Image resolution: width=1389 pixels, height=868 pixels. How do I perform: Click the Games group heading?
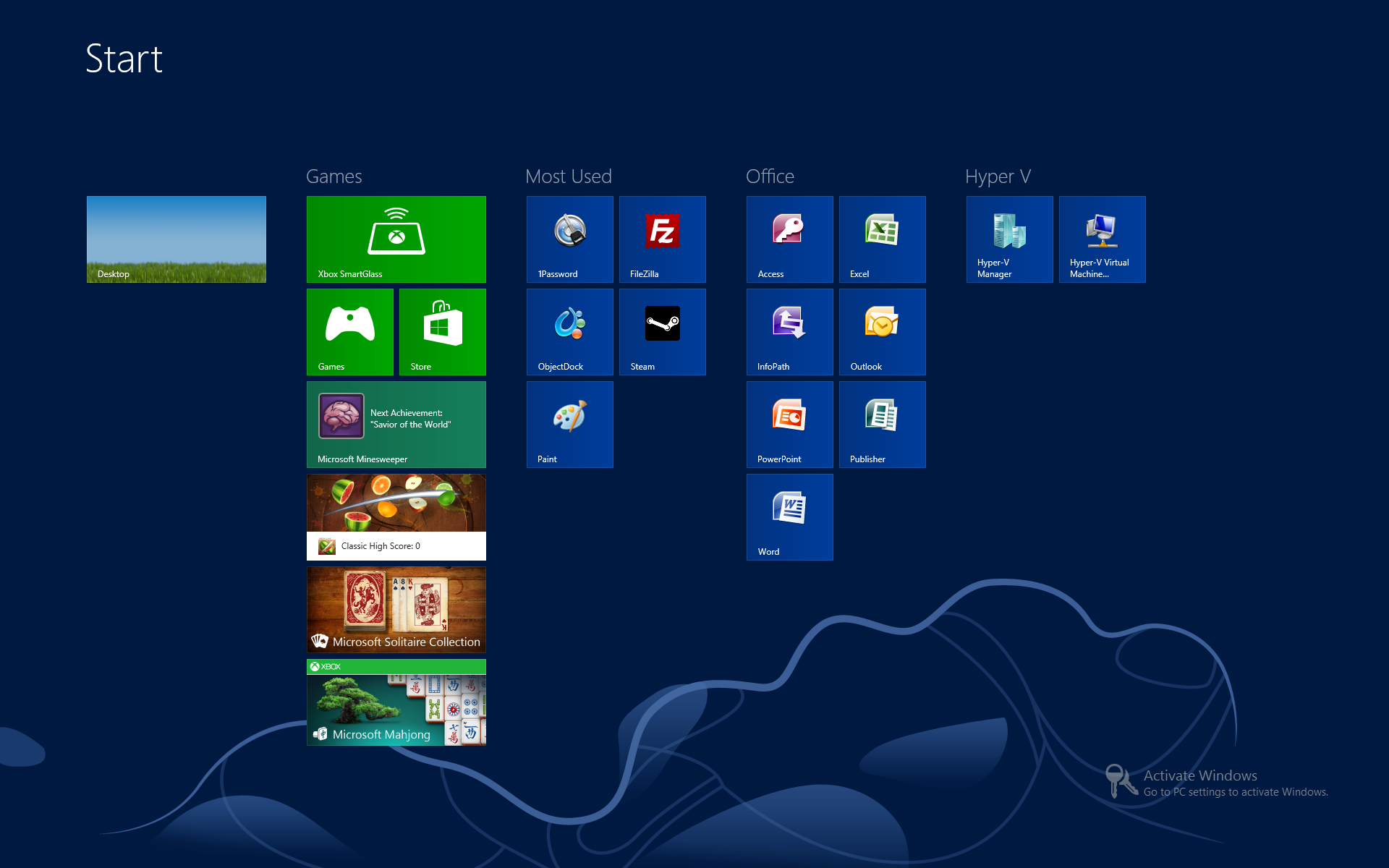pos(334,176)
